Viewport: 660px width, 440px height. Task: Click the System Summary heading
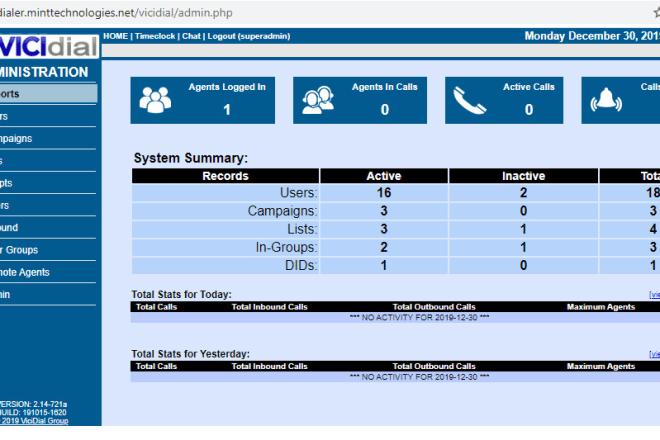coord(191,158)
